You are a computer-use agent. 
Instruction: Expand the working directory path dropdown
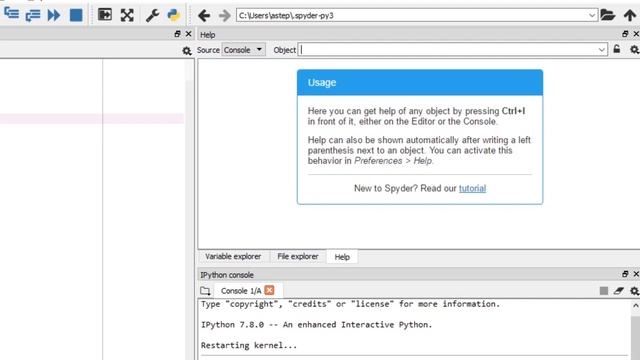tap(592, 16)
